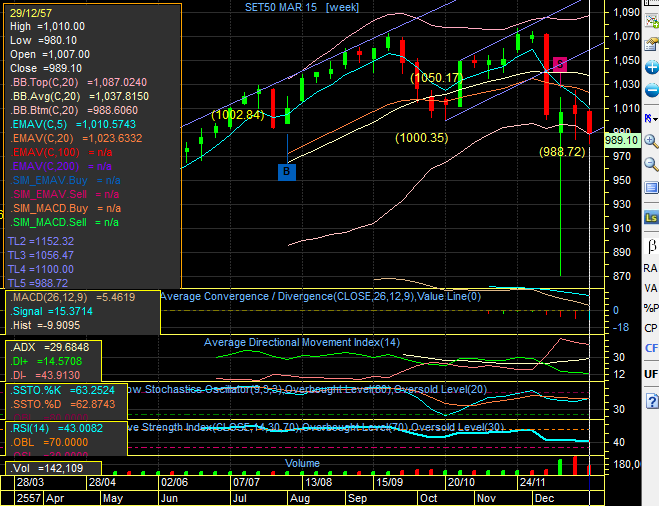Click the 15/09 date on time axis
Viewport: 659px width, 506px height.
389,482
